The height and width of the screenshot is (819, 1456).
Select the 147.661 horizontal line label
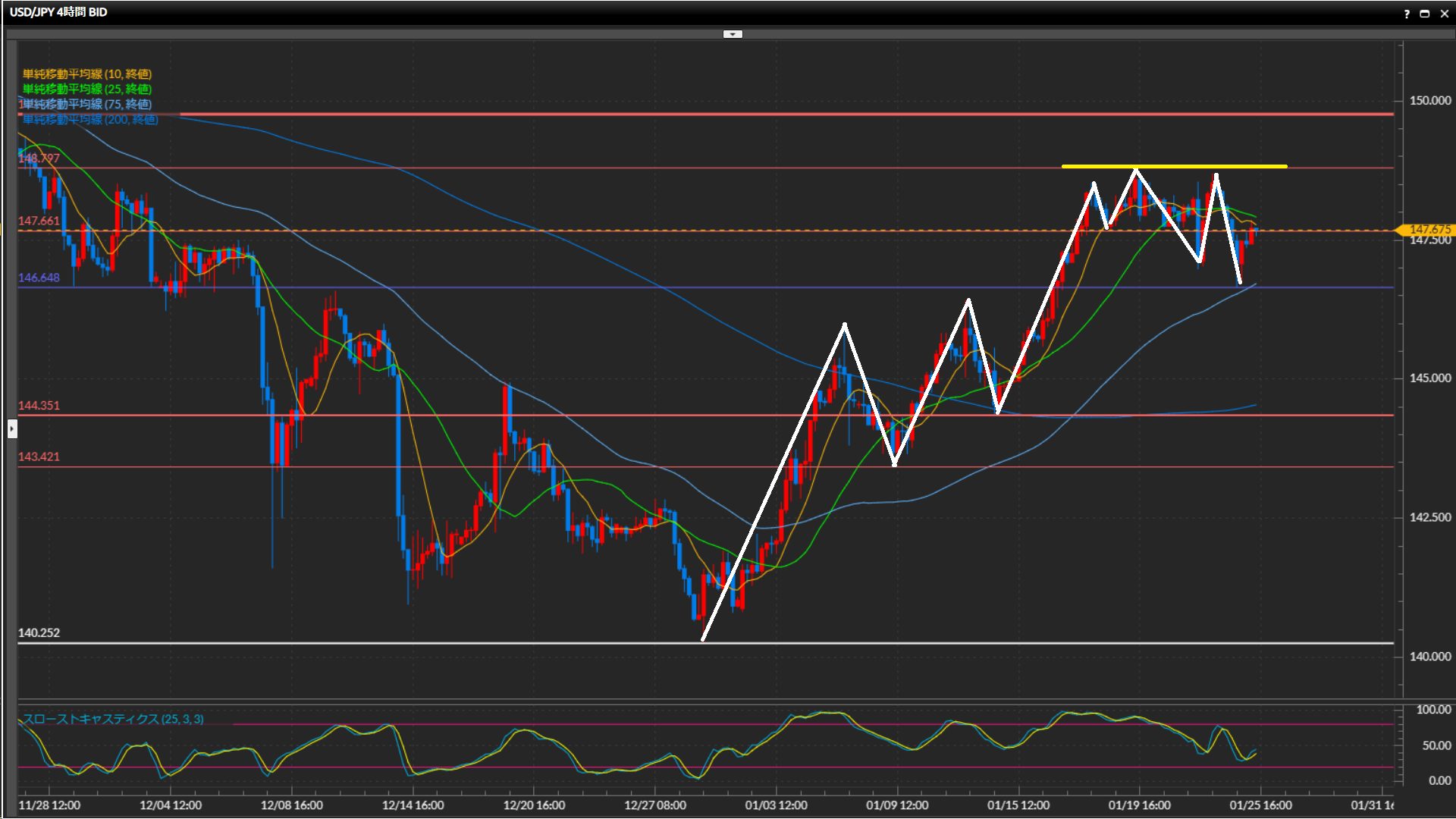(39, 221)
